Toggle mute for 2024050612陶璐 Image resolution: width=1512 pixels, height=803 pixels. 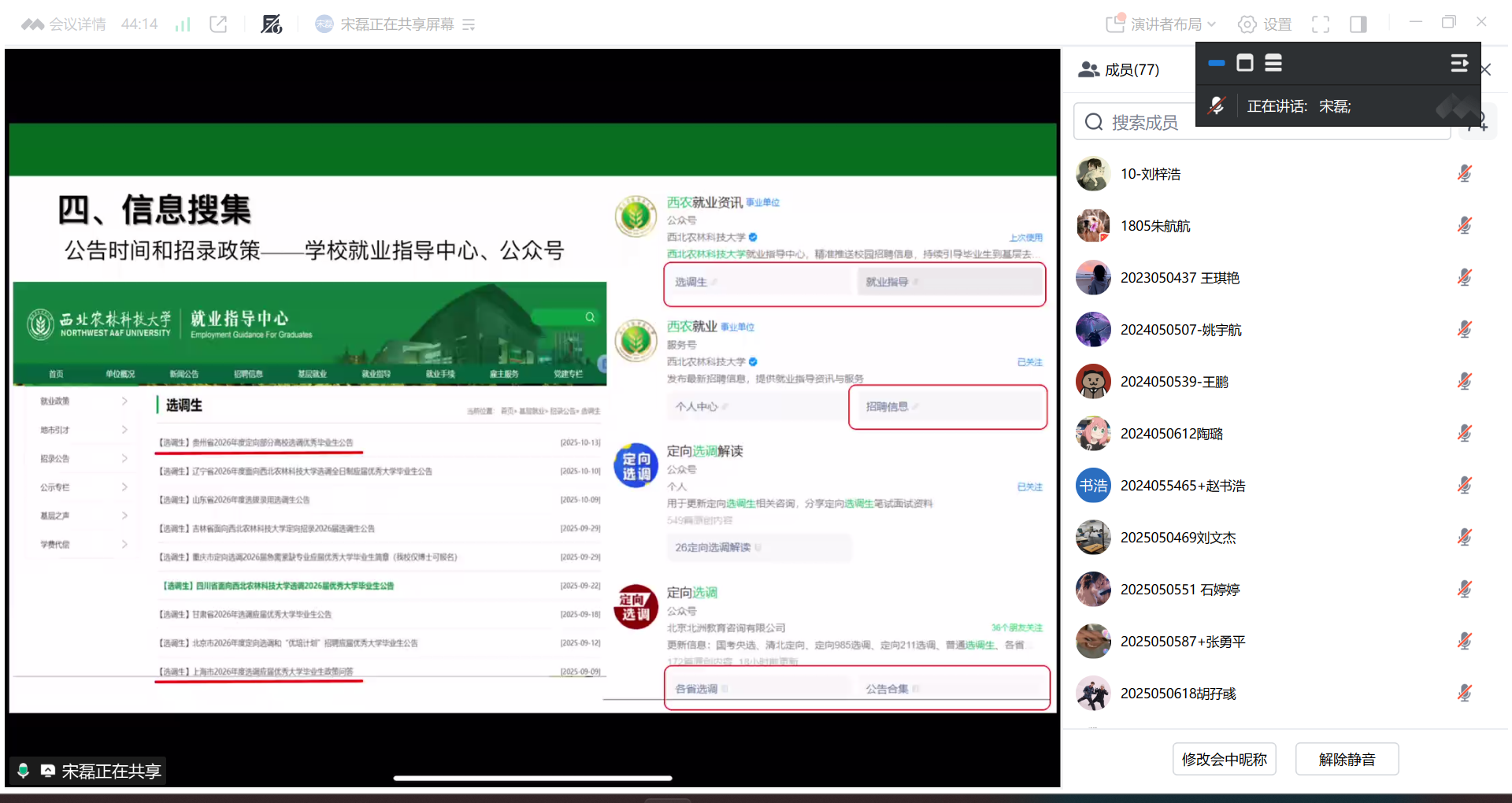[x=1464, y=433]
